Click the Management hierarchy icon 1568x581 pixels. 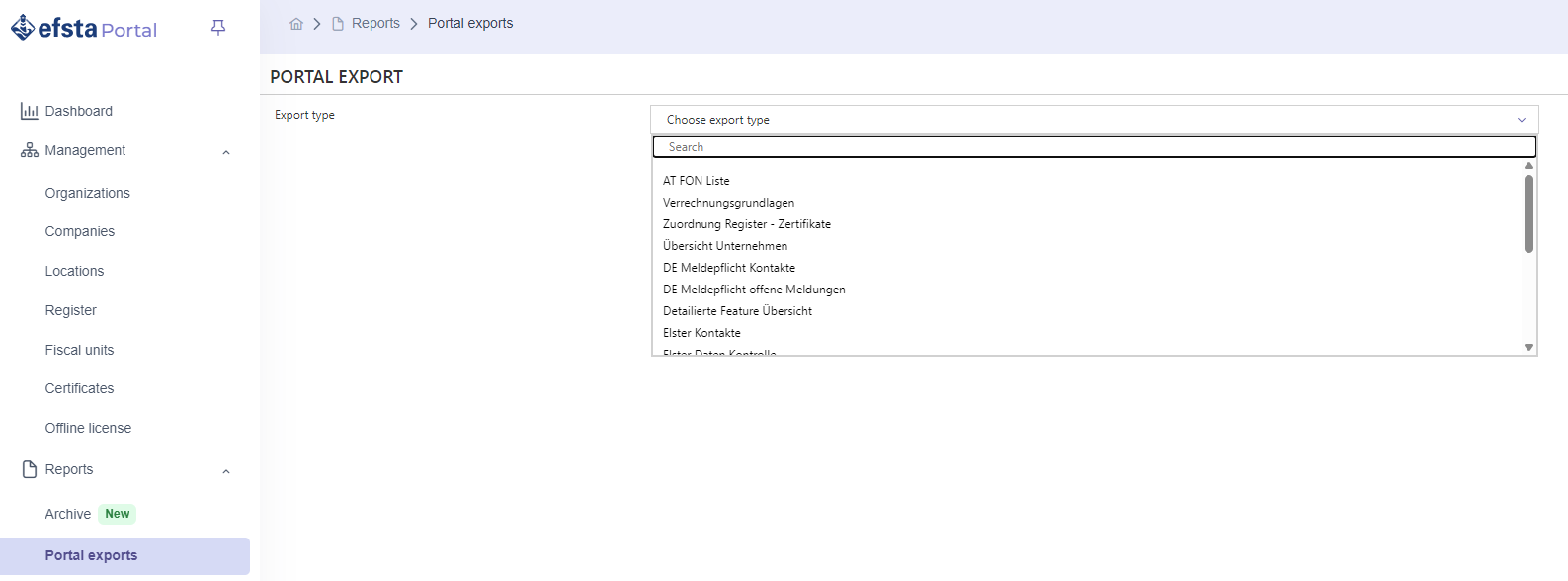click(30, 150)
